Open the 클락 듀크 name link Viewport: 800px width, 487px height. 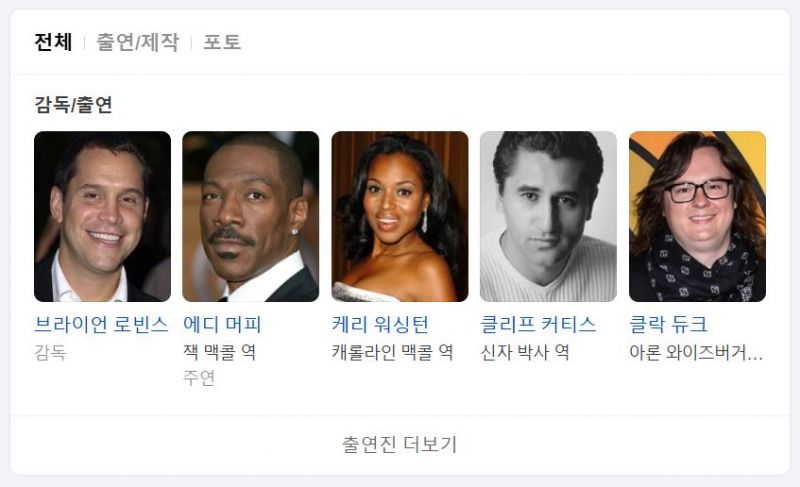click(668, 324)
